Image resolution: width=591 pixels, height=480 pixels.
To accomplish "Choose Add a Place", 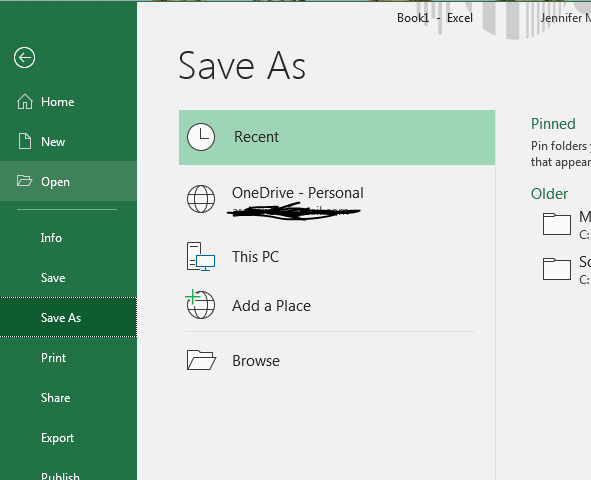I will (337, 305).
